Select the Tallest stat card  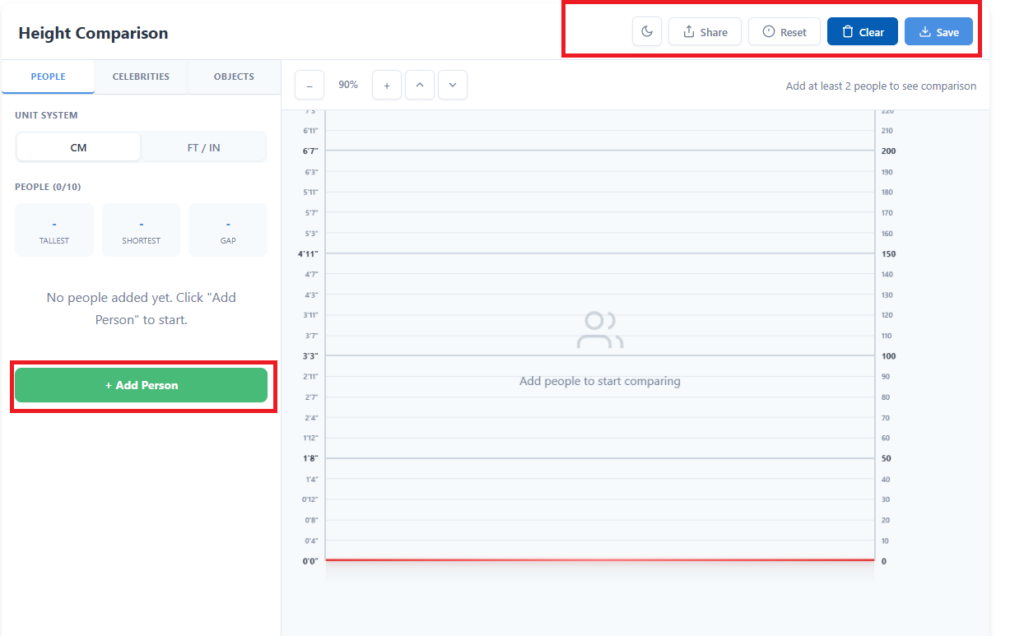[54, 230]
